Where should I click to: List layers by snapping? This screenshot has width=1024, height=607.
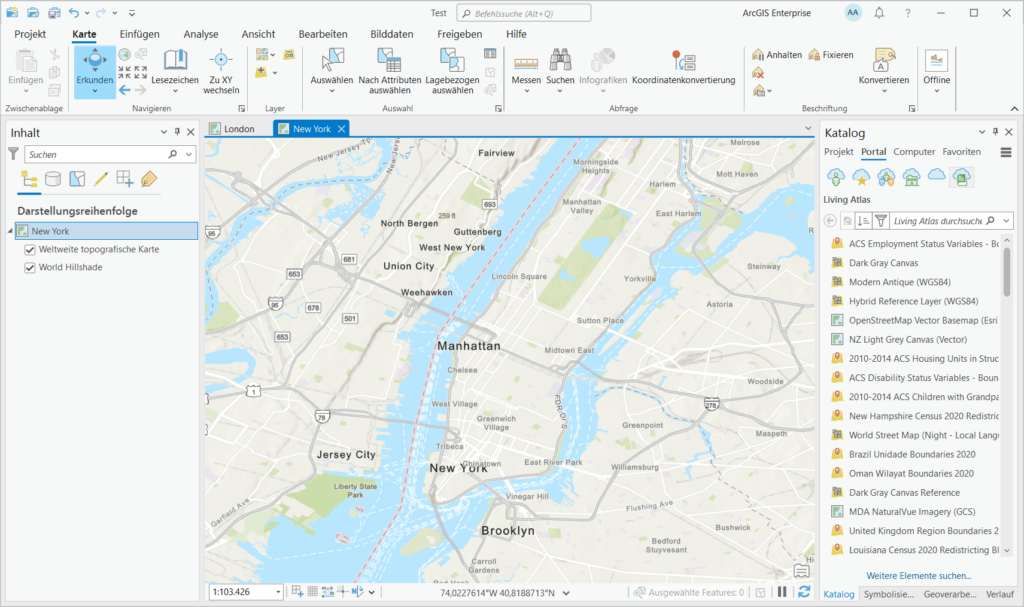[125, 179]
